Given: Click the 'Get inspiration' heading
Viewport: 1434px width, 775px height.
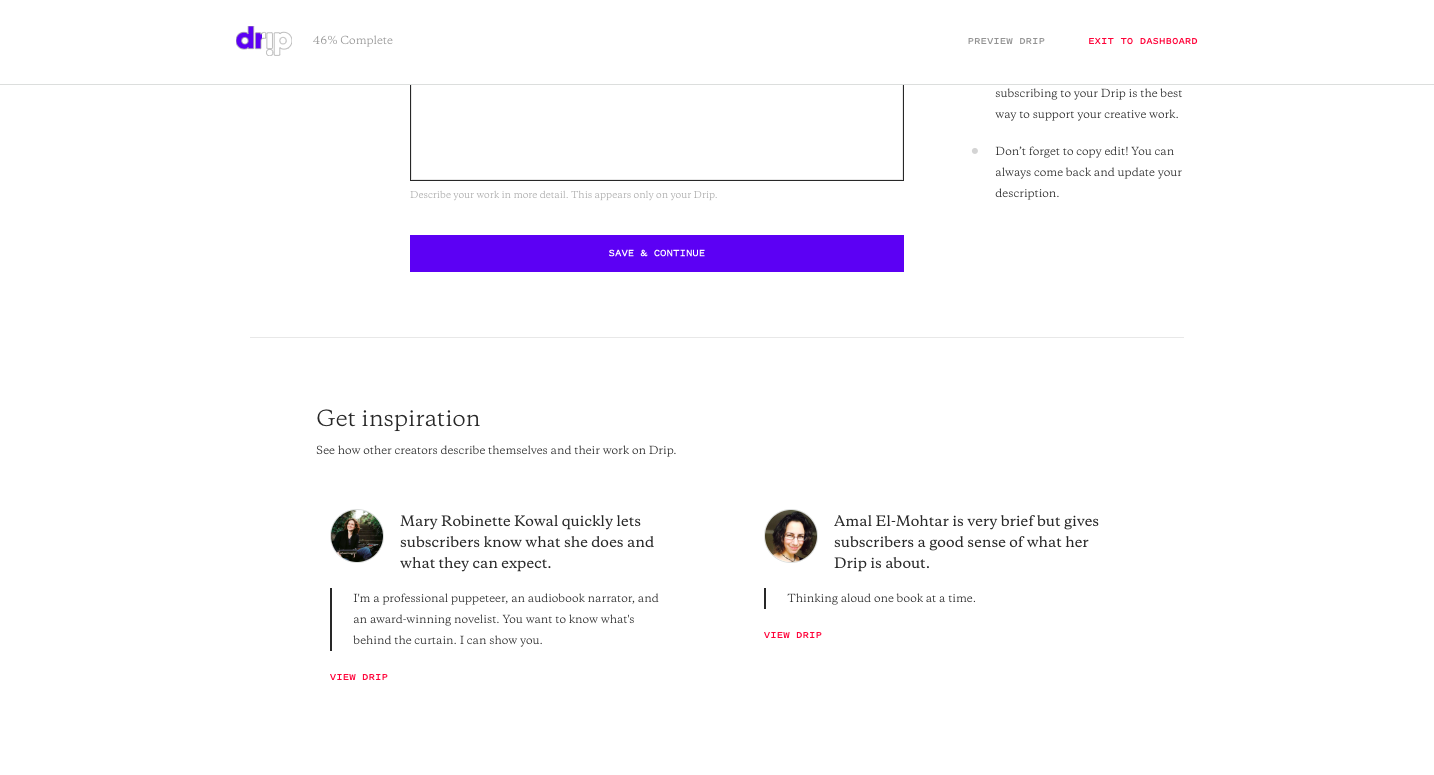Looking at the screenshot, I should [398, 418].
